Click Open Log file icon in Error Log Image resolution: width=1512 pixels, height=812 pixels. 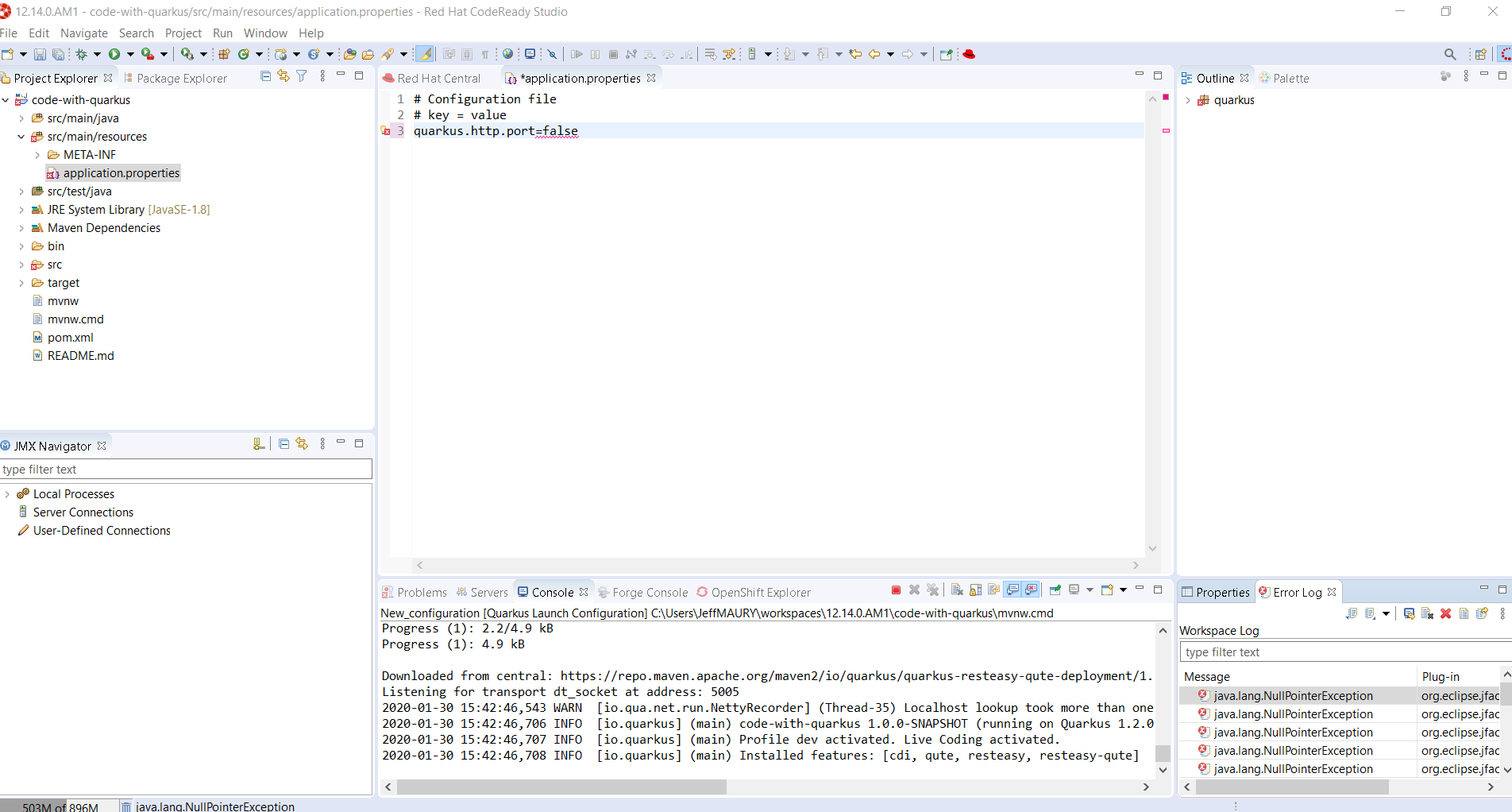point(1464,613)
